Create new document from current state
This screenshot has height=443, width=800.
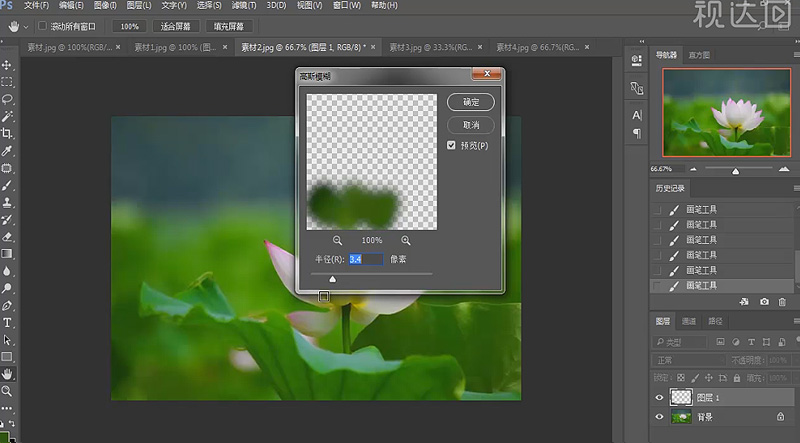click(744, 302)
